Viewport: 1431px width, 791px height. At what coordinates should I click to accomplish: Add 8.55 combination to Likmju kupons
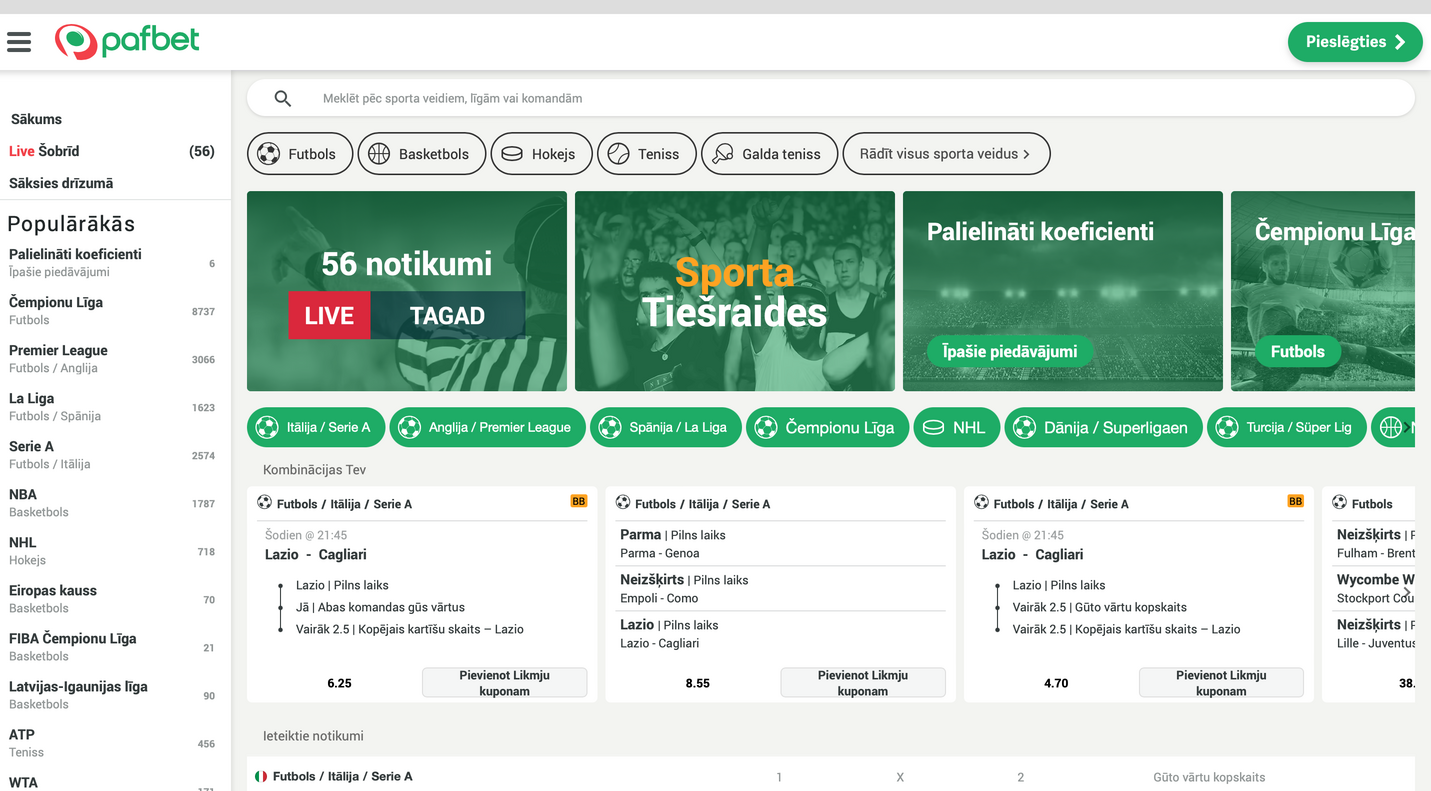point(863,683)
